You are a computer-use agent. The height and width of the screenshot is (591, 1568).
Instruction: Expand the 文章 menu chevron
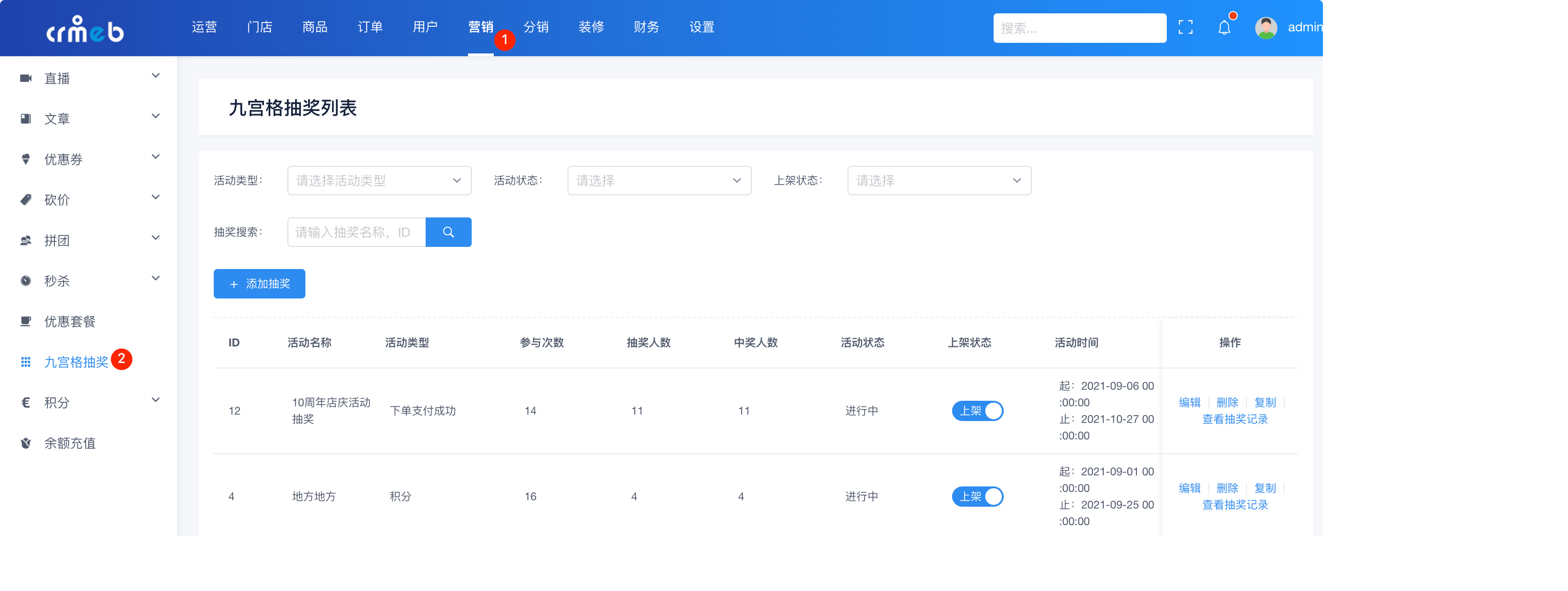click(156, 116)
